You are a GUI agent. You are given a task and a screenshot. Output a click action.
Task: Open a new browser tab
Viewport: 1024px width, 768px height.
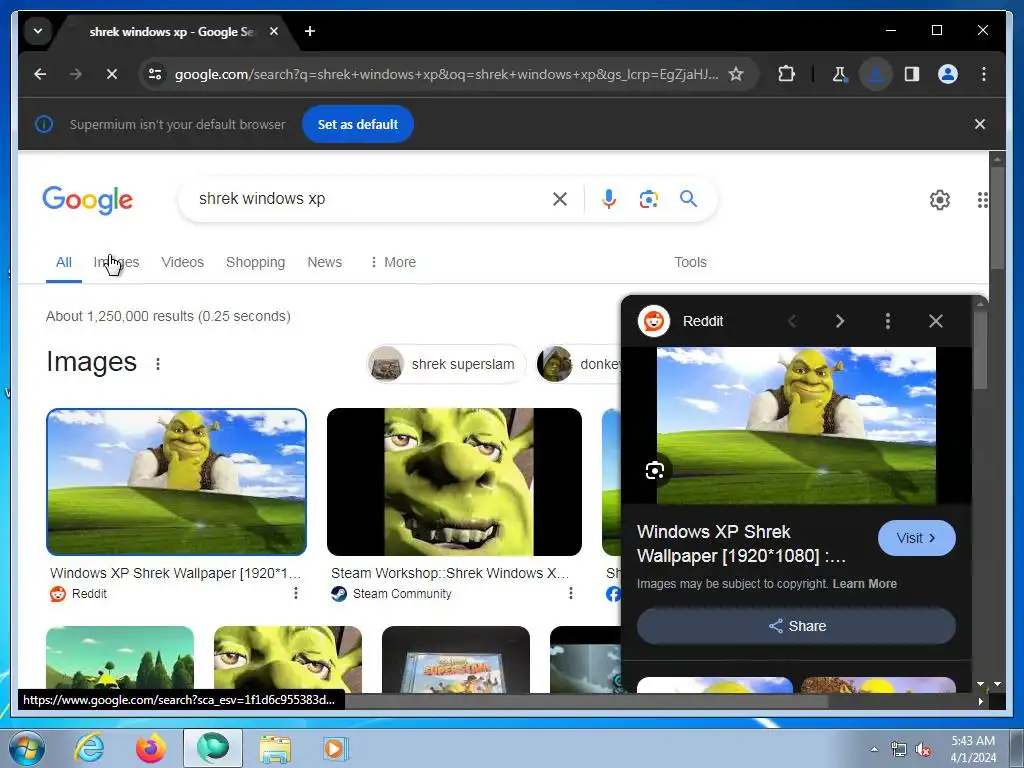coord(310,31)
